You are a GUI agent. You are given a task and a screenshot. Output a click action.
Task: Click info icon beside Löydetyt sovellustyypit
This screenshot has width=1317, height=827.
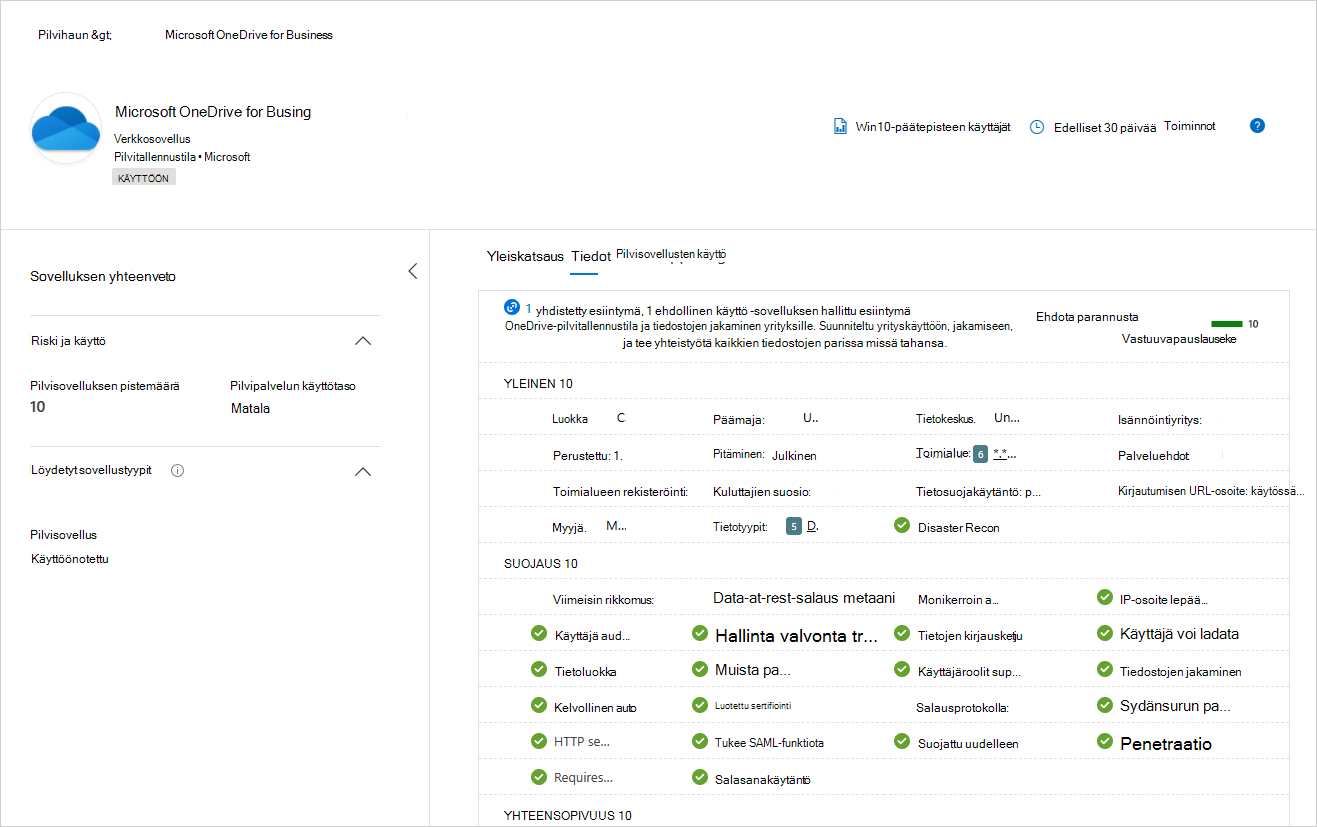tap(178, 470)
